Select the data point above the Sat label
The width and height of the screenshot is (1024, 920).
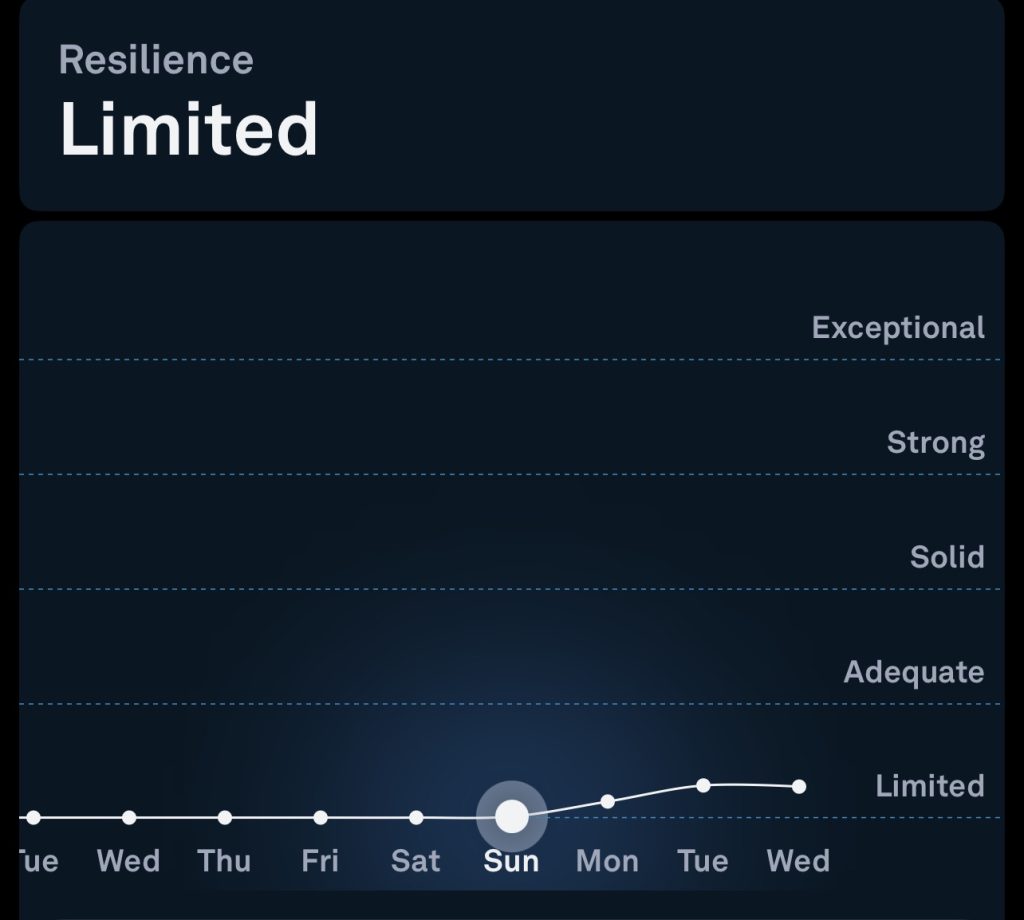416,818
